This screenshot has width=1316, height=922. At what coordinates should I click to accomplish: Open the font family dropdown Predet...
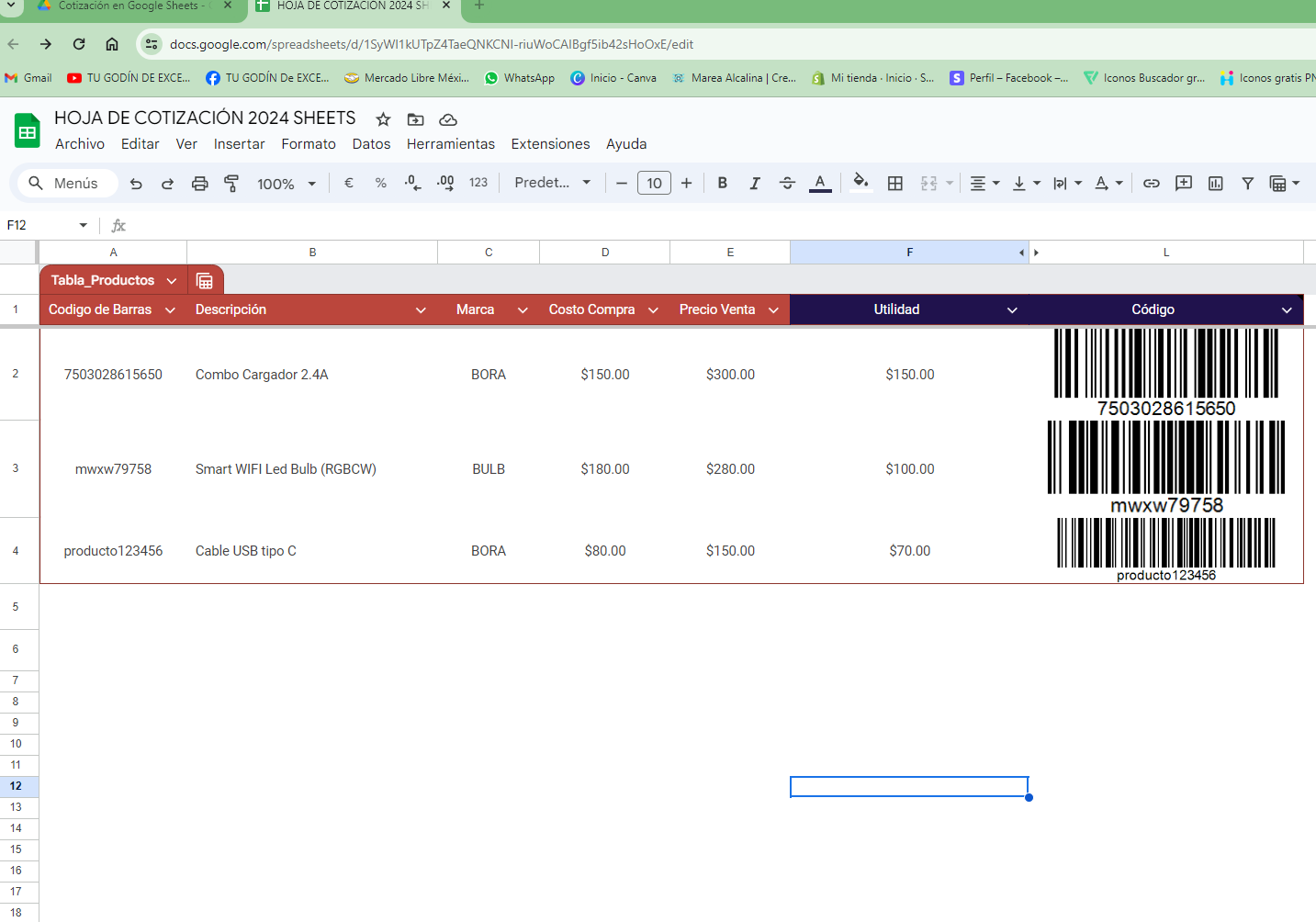(553, 183)
